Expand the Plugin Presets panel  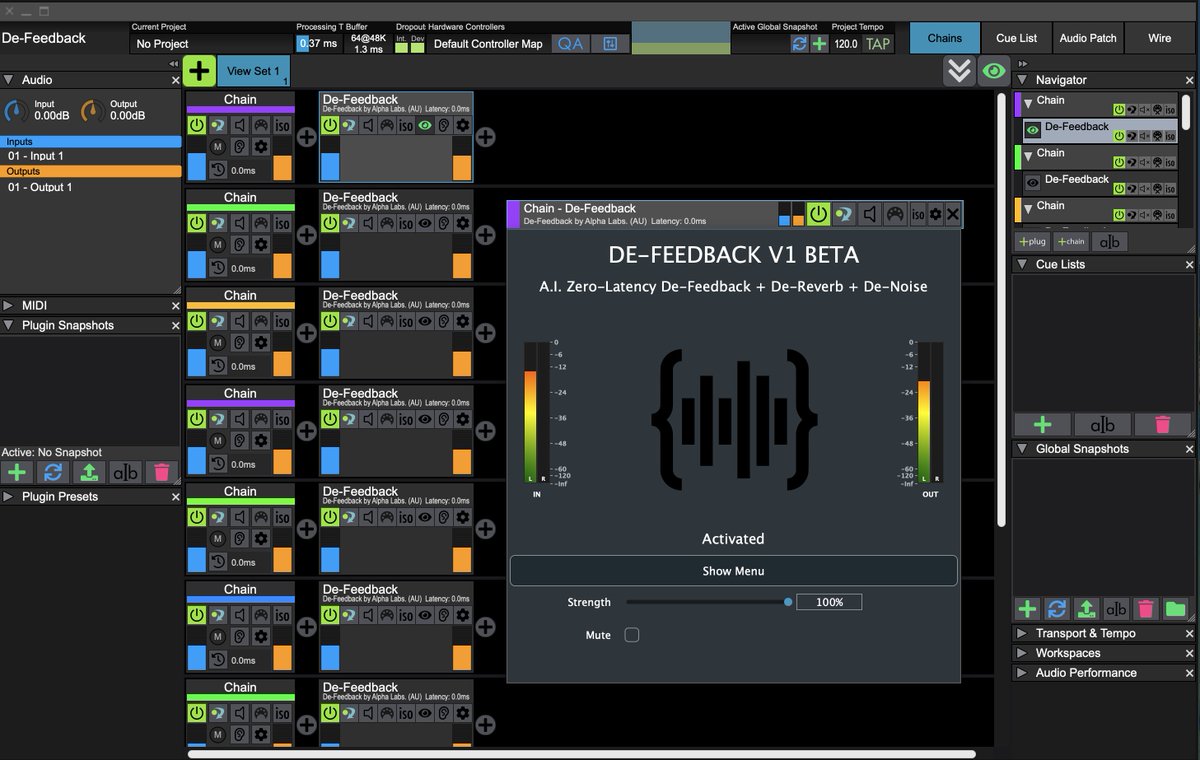click(x=9, y=497)
